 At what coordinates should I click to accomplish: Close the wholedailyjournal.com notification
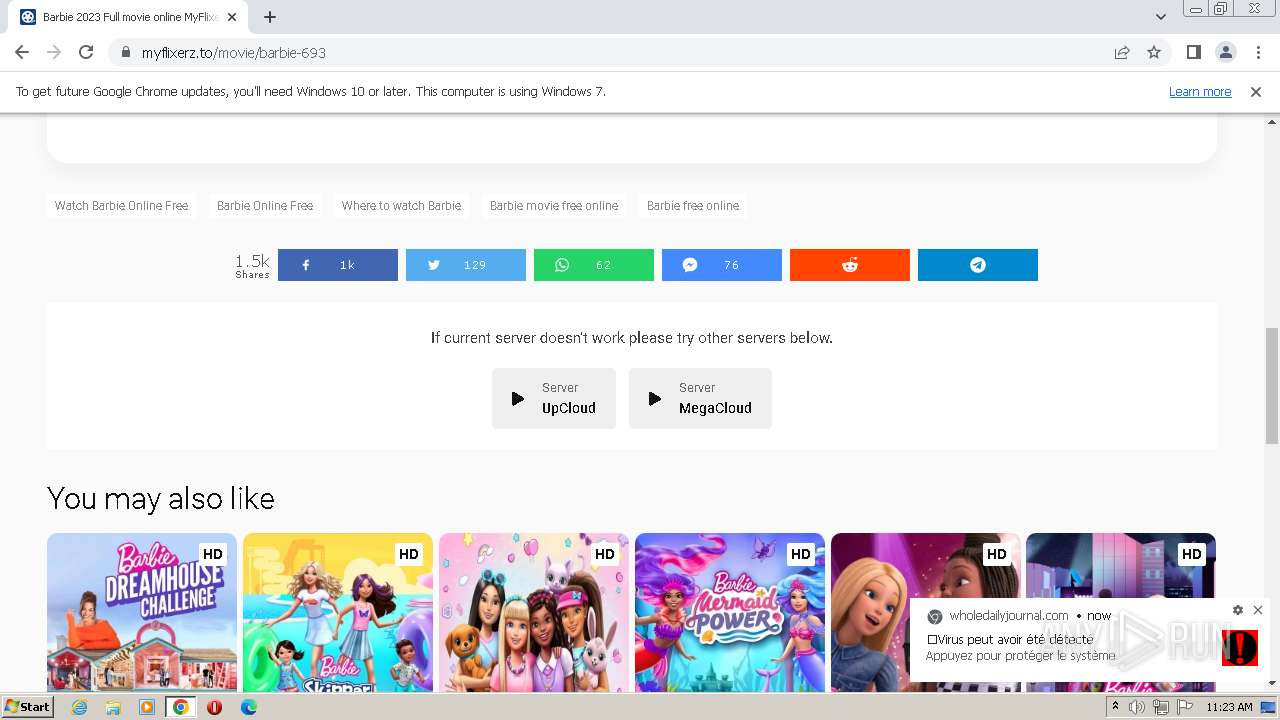coord(1258,610)
